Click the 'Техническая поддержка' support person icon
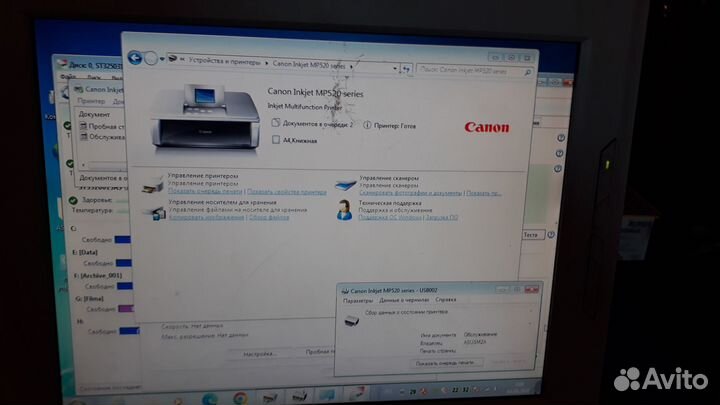This screenshot has height=405, width=720. [344, 210]
